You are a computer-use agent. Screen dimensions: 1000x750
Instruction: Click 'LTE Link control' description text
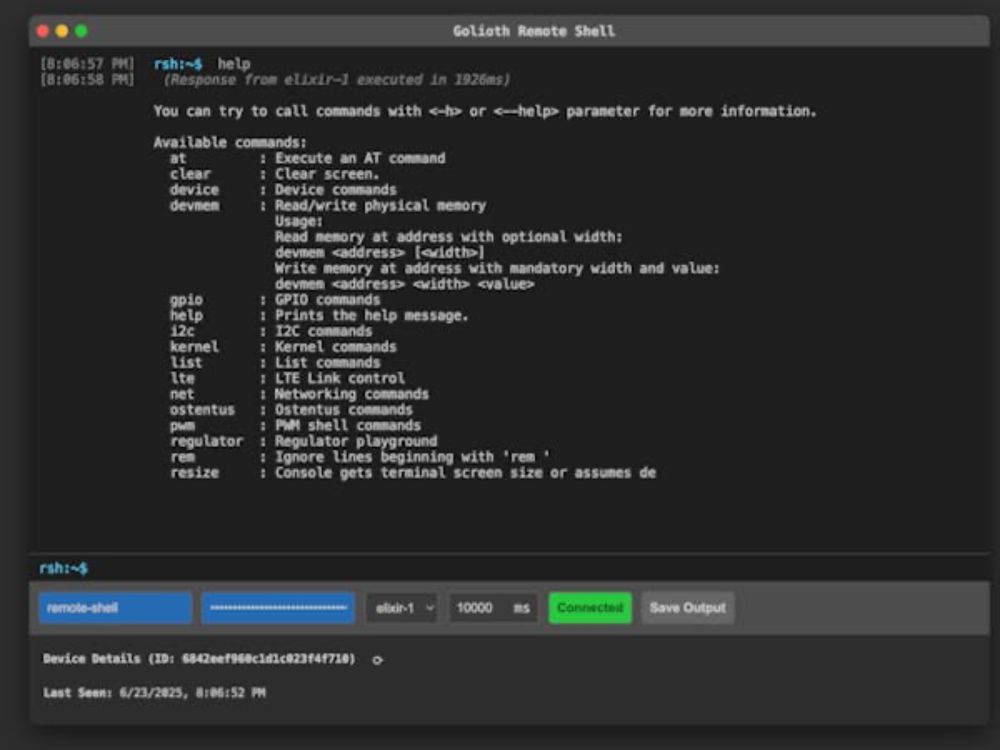[340, 378]
